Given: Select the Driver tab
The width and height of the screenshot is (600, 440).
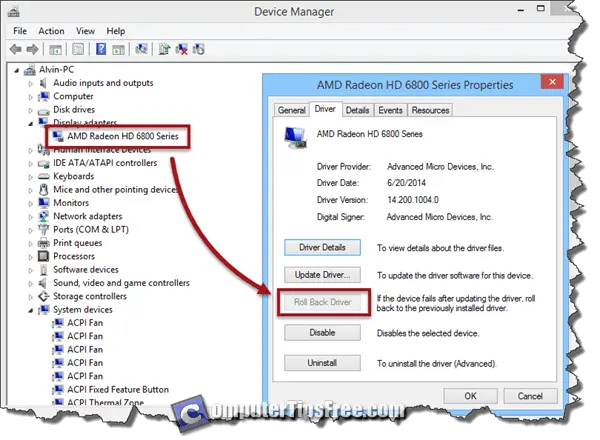Looking at the screenshot, I should 325,109.
